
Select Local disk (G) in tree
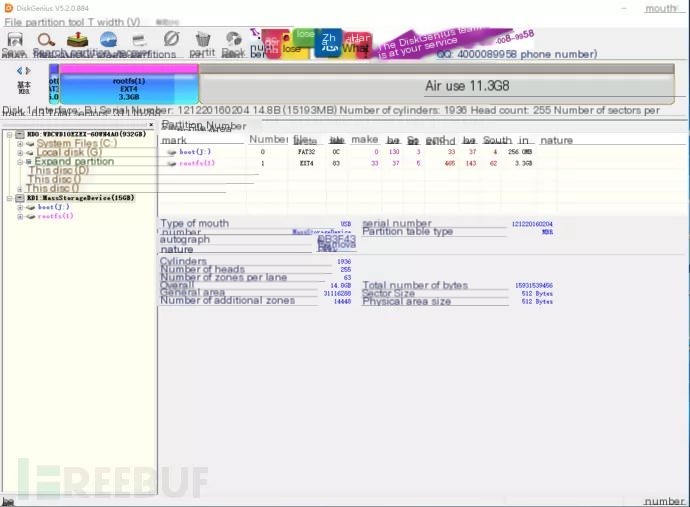point(69,152)
